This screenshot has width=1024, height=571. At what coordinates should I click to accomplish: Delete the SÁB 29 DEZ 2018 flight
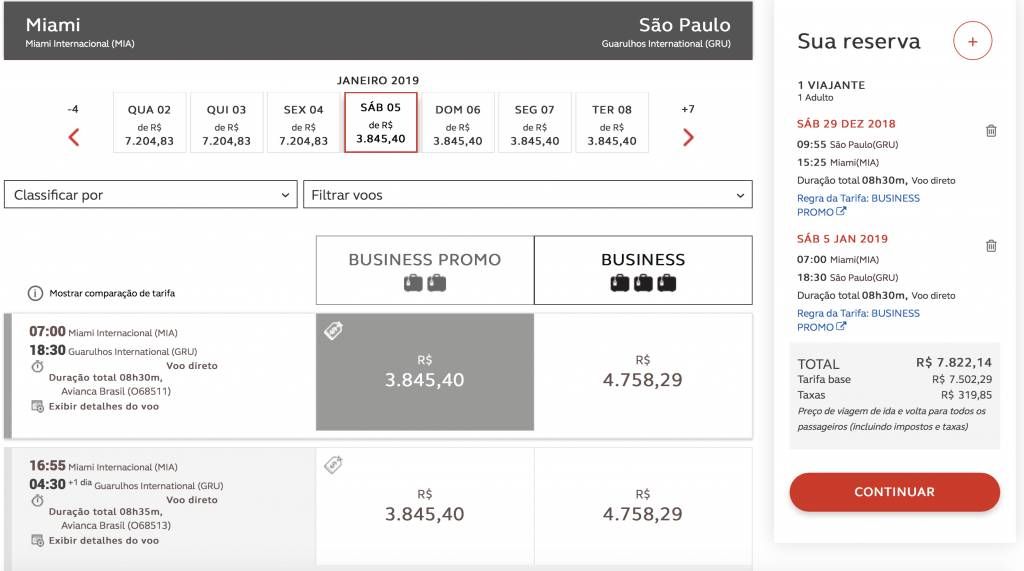coord(991,131)
